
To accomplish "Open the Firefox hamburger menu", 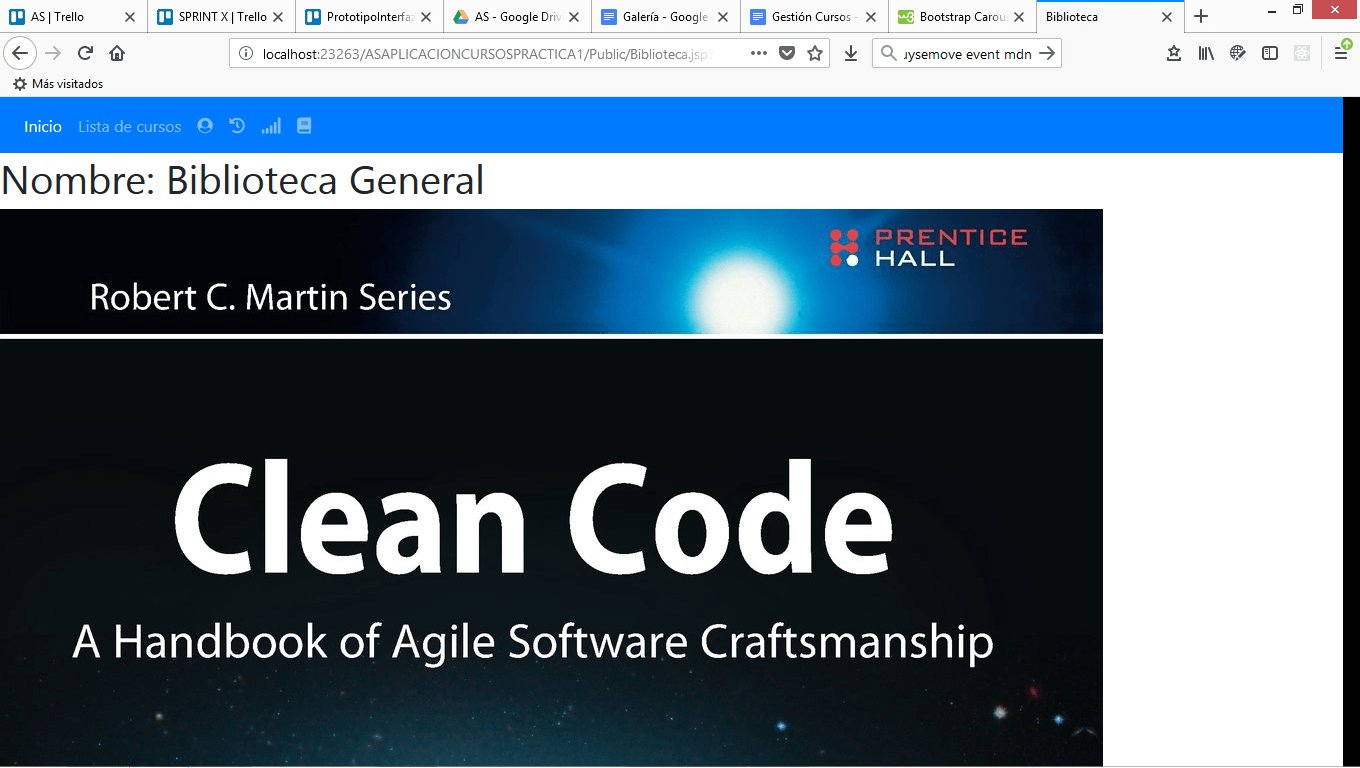I will [x=1341, y=53].
